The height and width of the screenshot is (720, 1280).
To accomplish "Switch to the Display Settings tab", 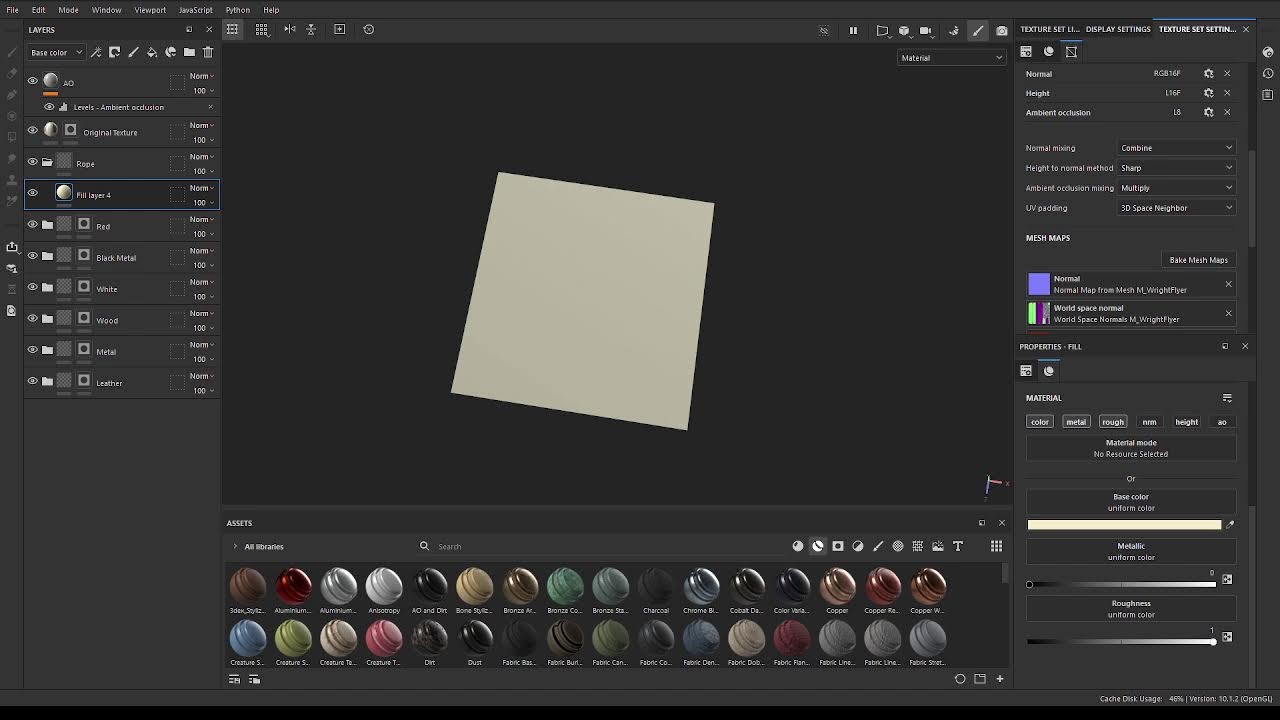I will (1118, 29).
